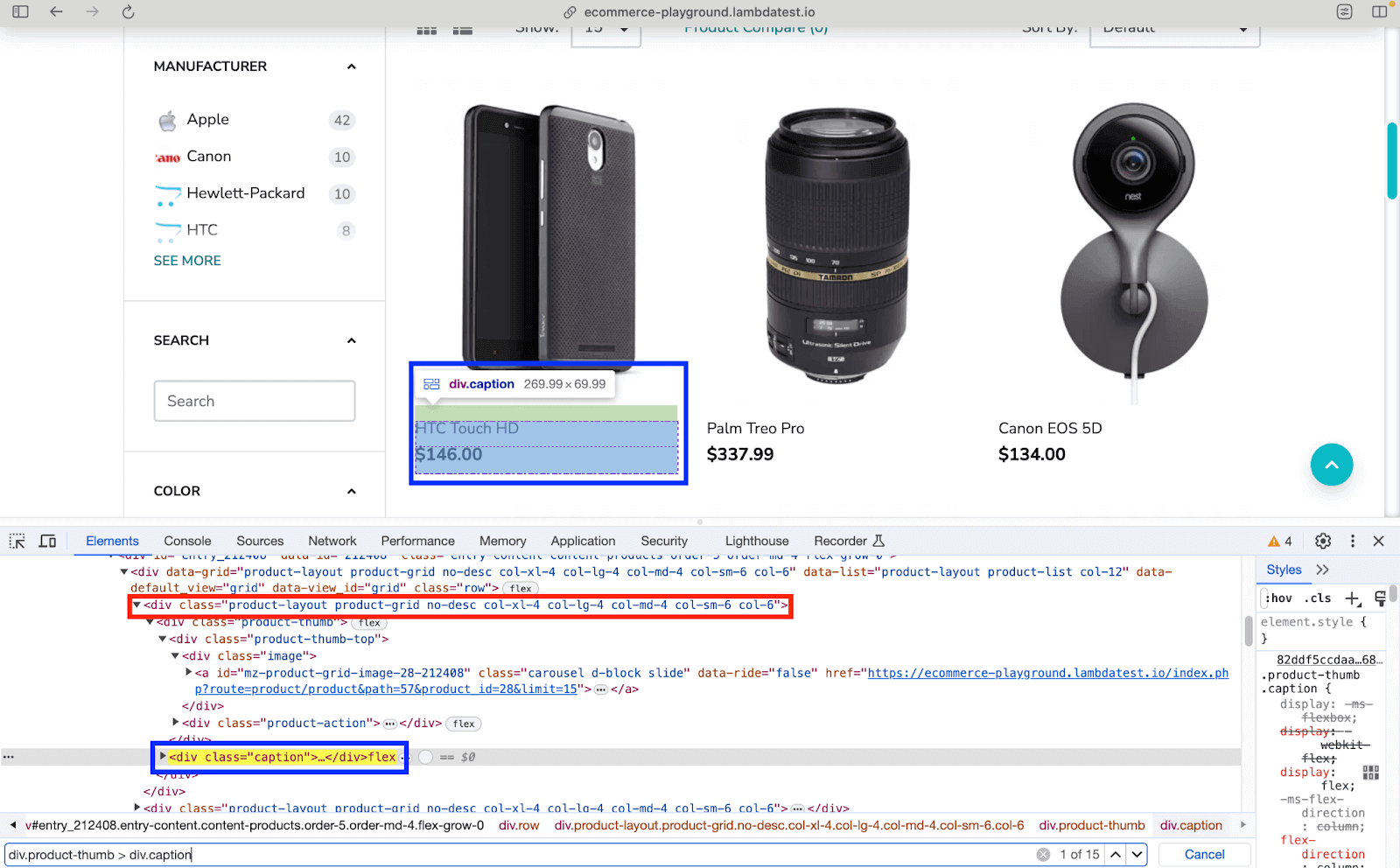Screen dimensions: 1400x868
Task: Cancel the DevTools element search
Action: [1203, 854]
